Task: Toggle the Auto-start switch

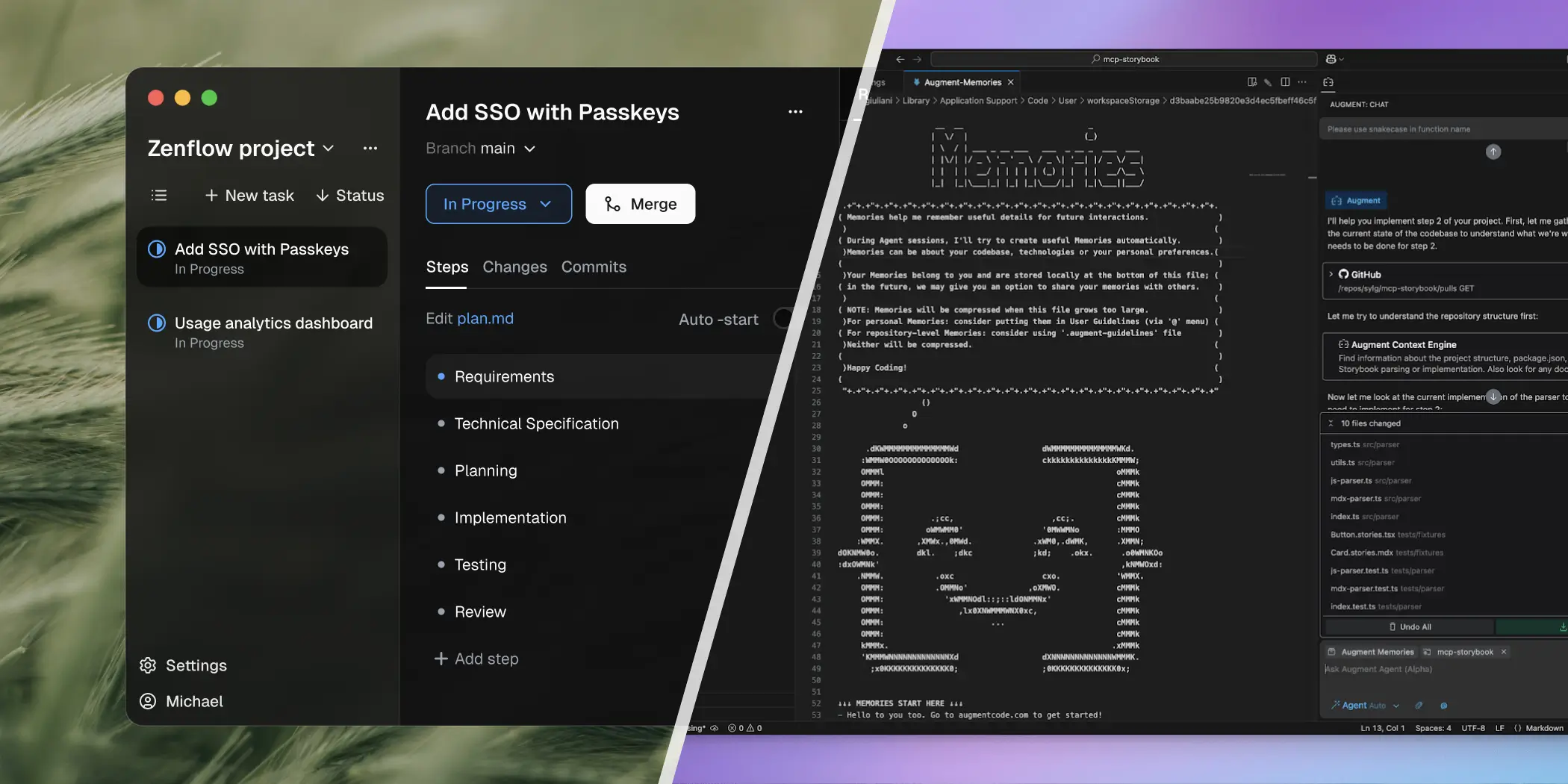Action: [783, 319]
